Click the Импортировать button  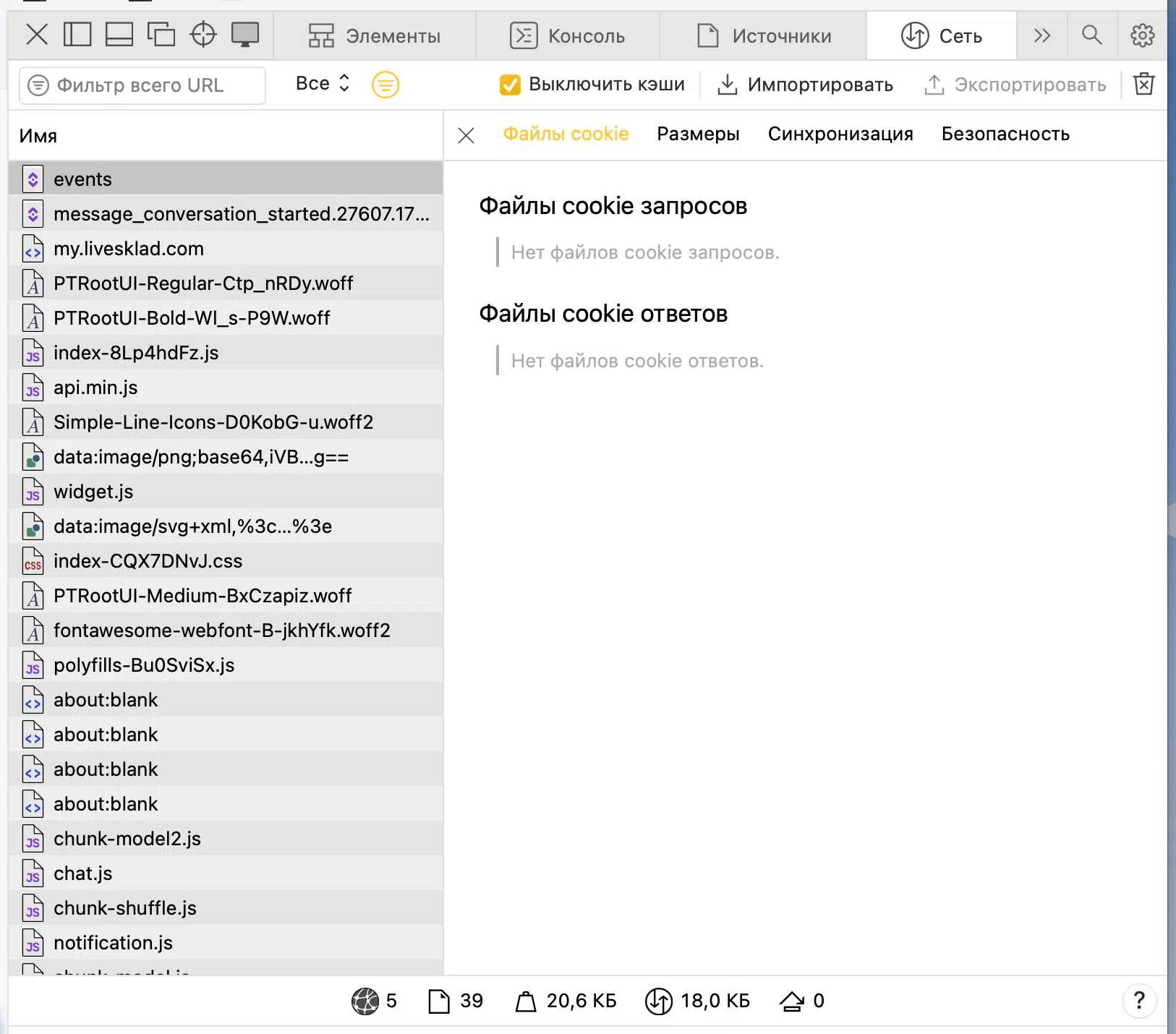point(805,85)
